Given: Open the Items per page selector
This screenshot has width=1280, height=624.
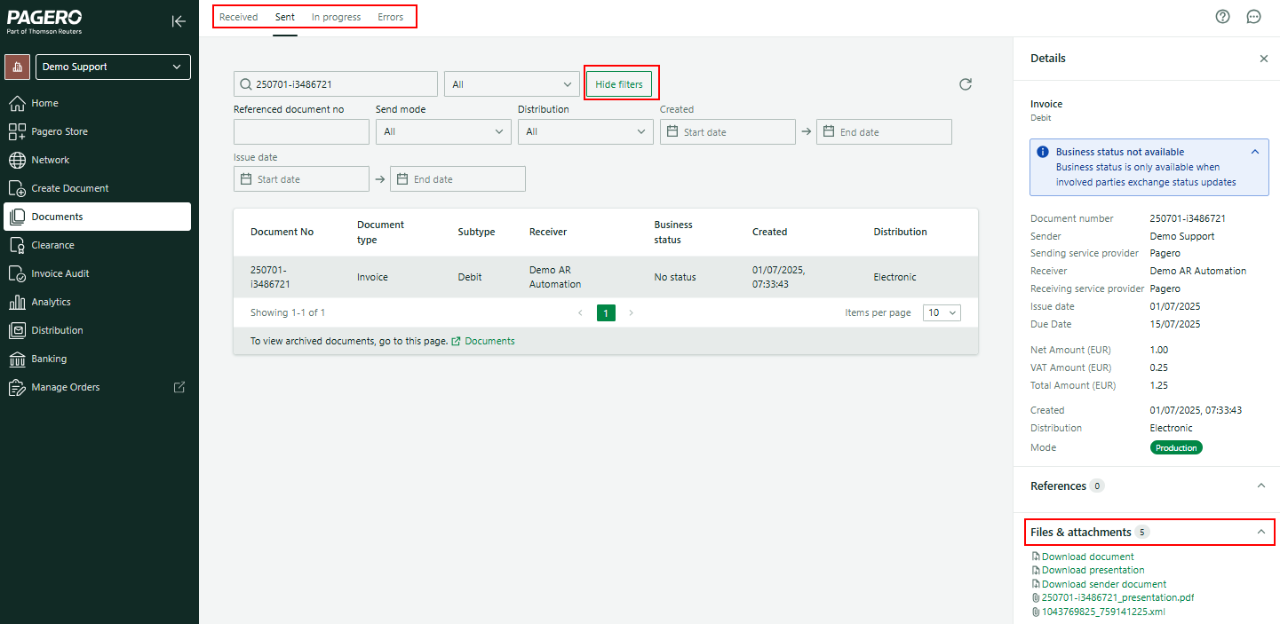Looking at the screenshot, I should (940, 312).
